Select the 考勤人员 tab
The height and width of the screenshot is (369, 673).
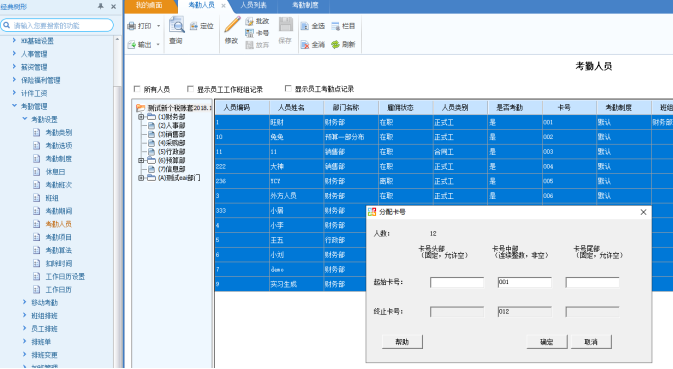click(202, 6)
